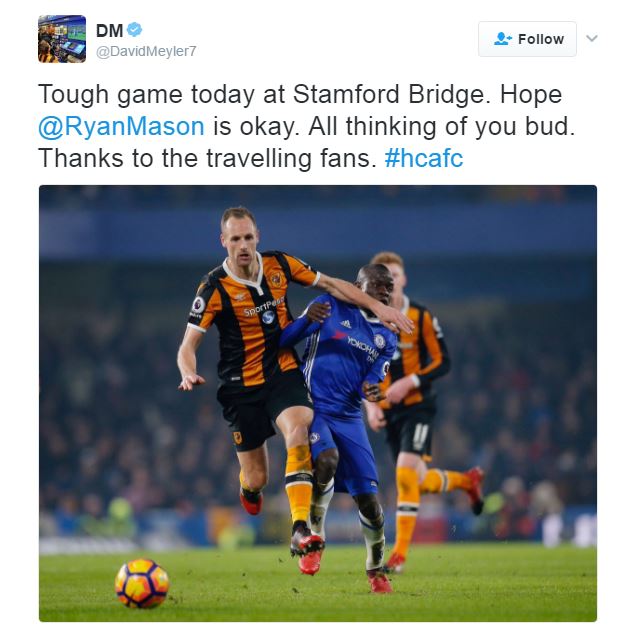Click the football in the photo
636x633 pixels.
pyautogui.click(x=142, y=583)
